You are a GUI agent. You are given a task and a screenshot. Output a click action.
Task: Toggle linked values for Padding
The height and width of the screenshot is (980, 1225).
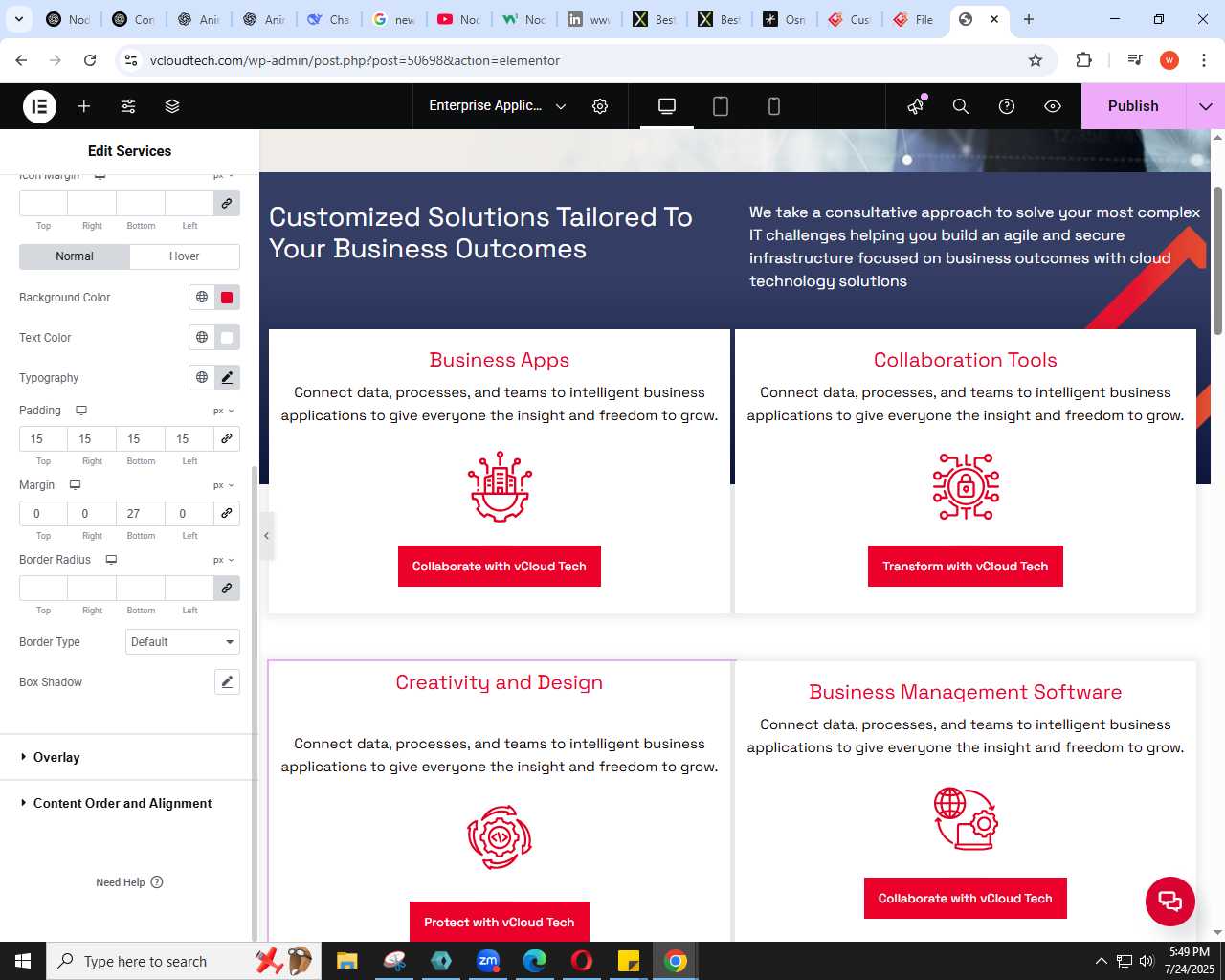click(227, 438)
